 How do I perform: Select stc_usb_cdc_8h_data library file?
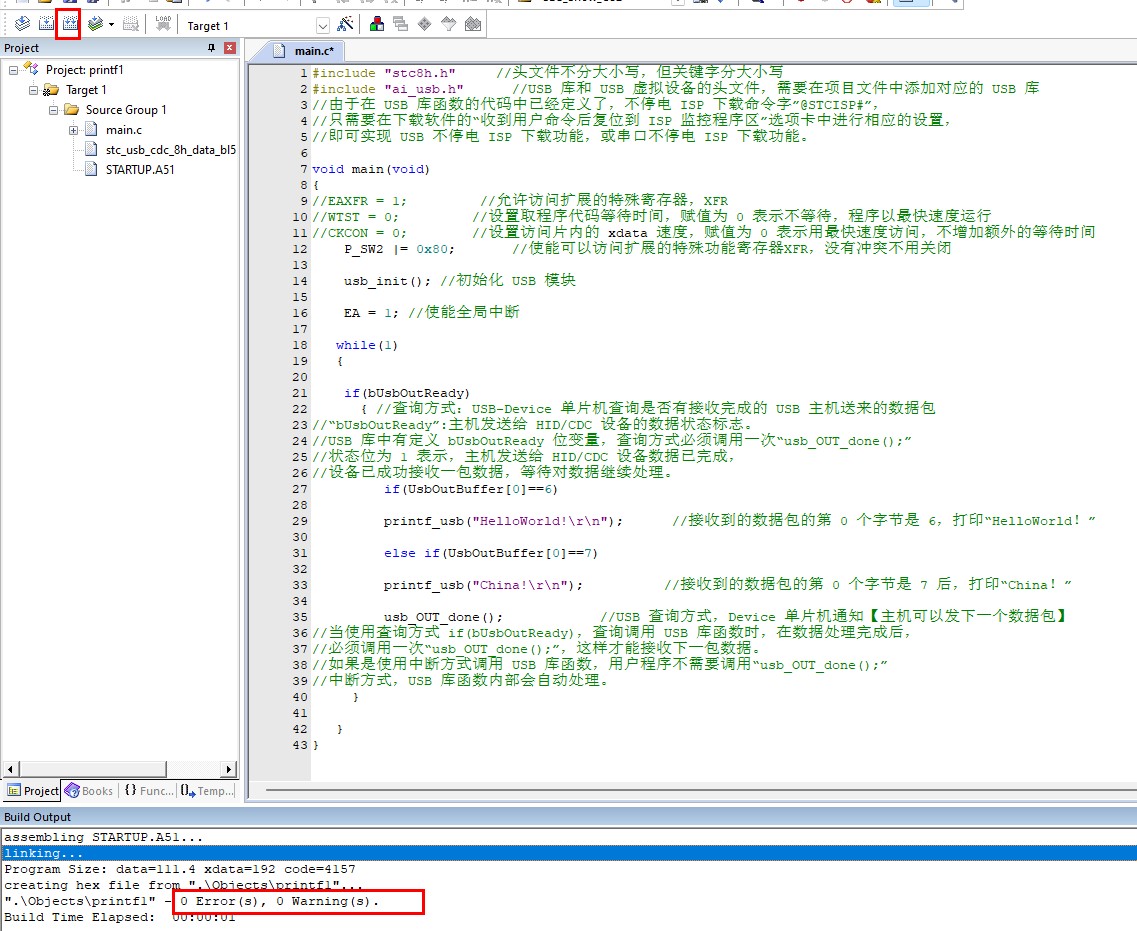pyautogui.click(x=171, y=149)
